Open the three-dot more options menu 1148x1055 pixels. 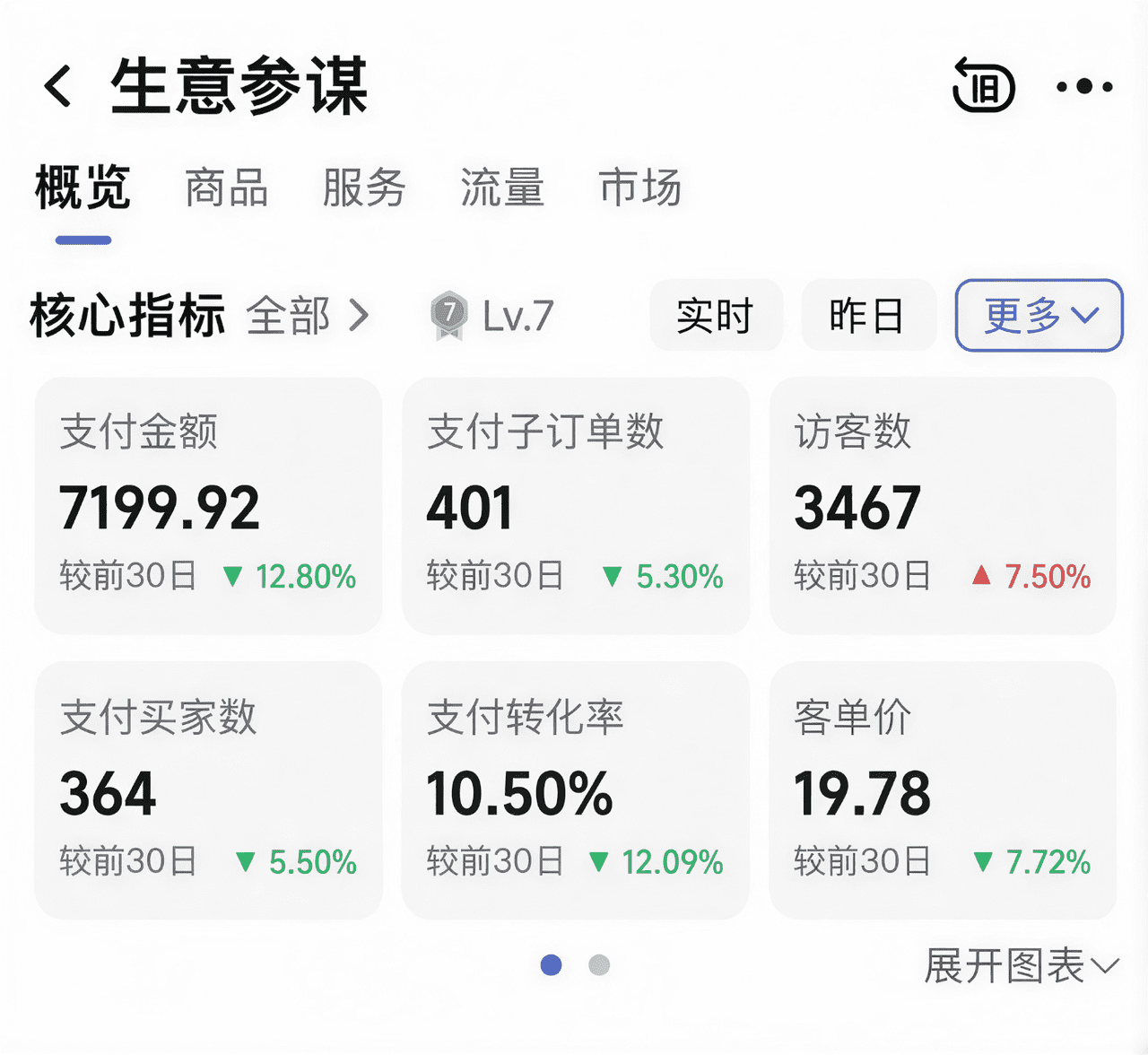(x=1084, y=87)
